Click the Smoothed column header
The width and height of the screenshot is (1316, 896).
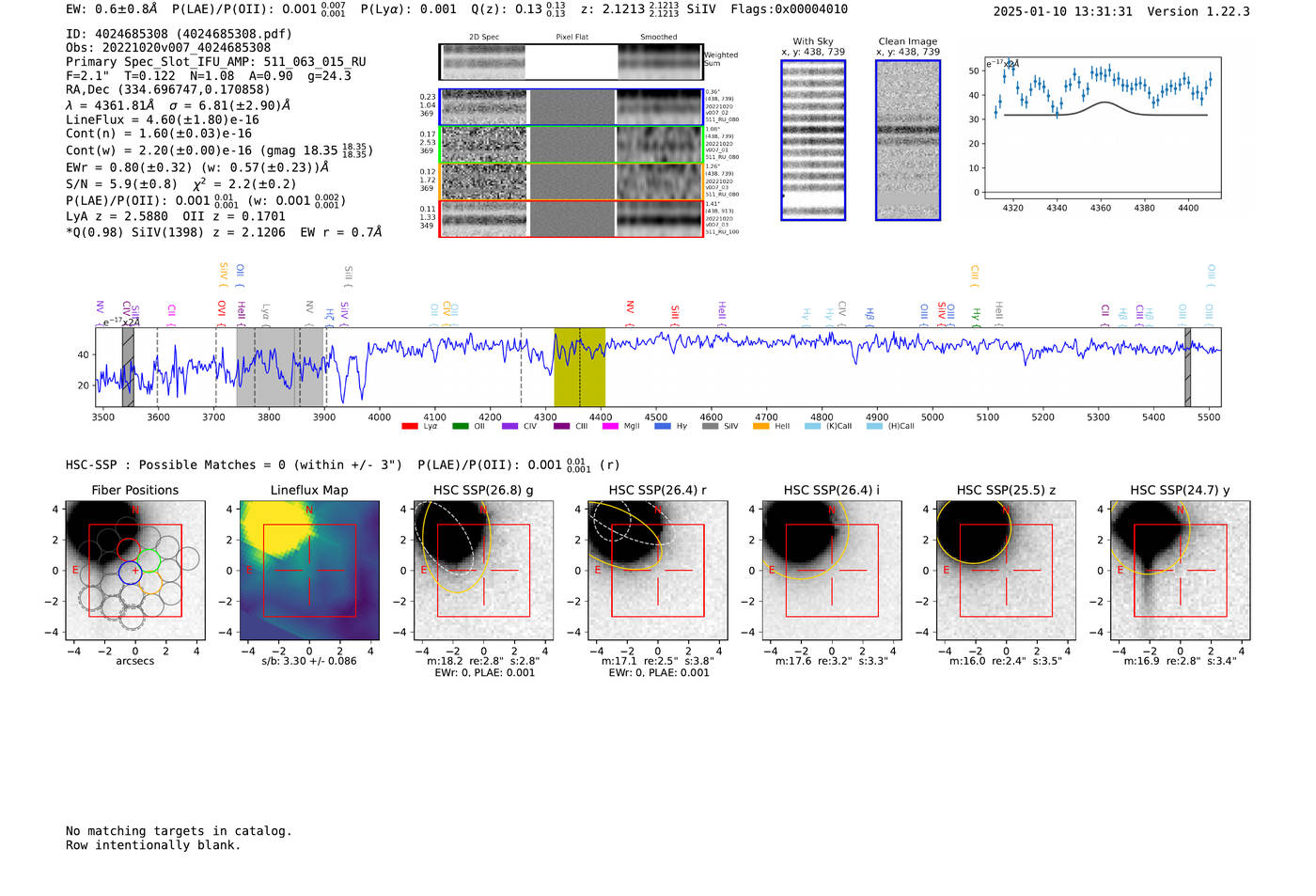pos(659,37)
